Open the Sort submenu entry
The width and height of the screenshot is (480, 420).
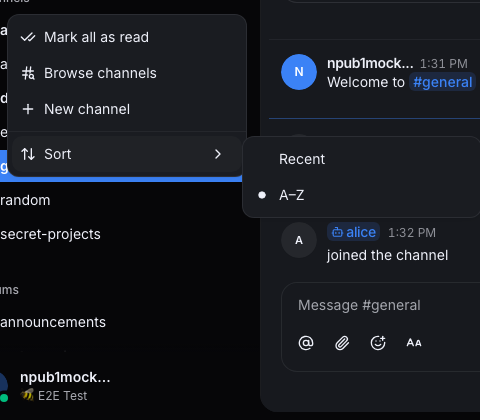click(127, 154)
